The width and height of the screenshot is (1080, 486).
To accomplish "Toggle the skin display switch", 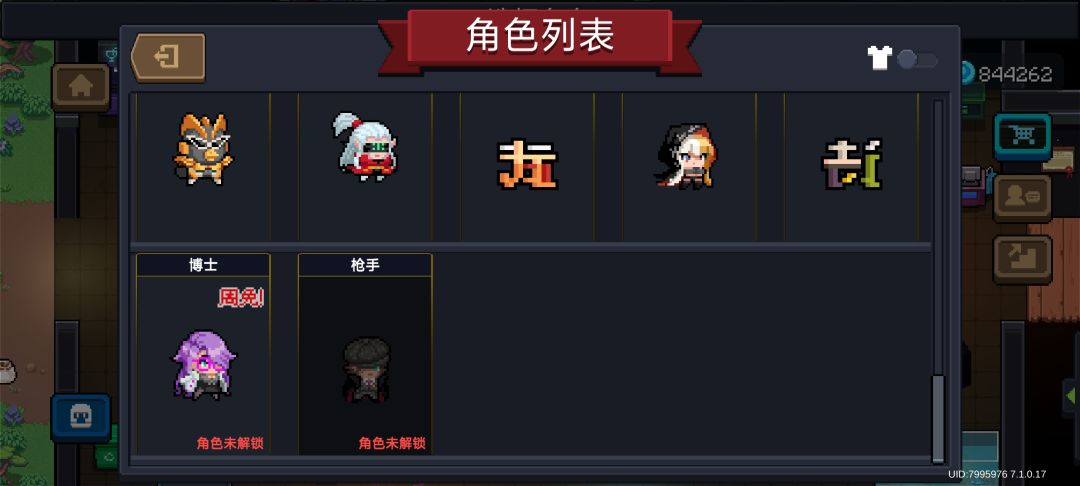I will [x=917, y=59].
